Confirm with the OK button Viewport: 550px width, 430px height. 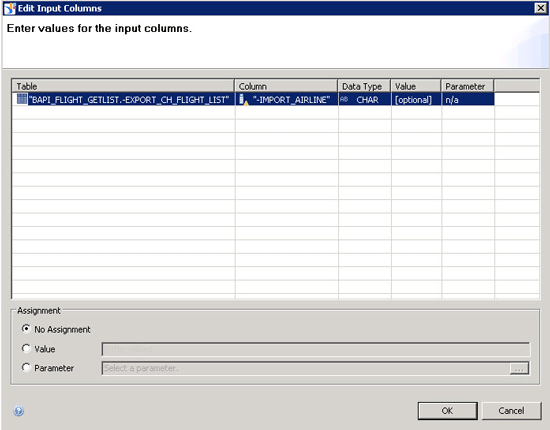(448, 411)
